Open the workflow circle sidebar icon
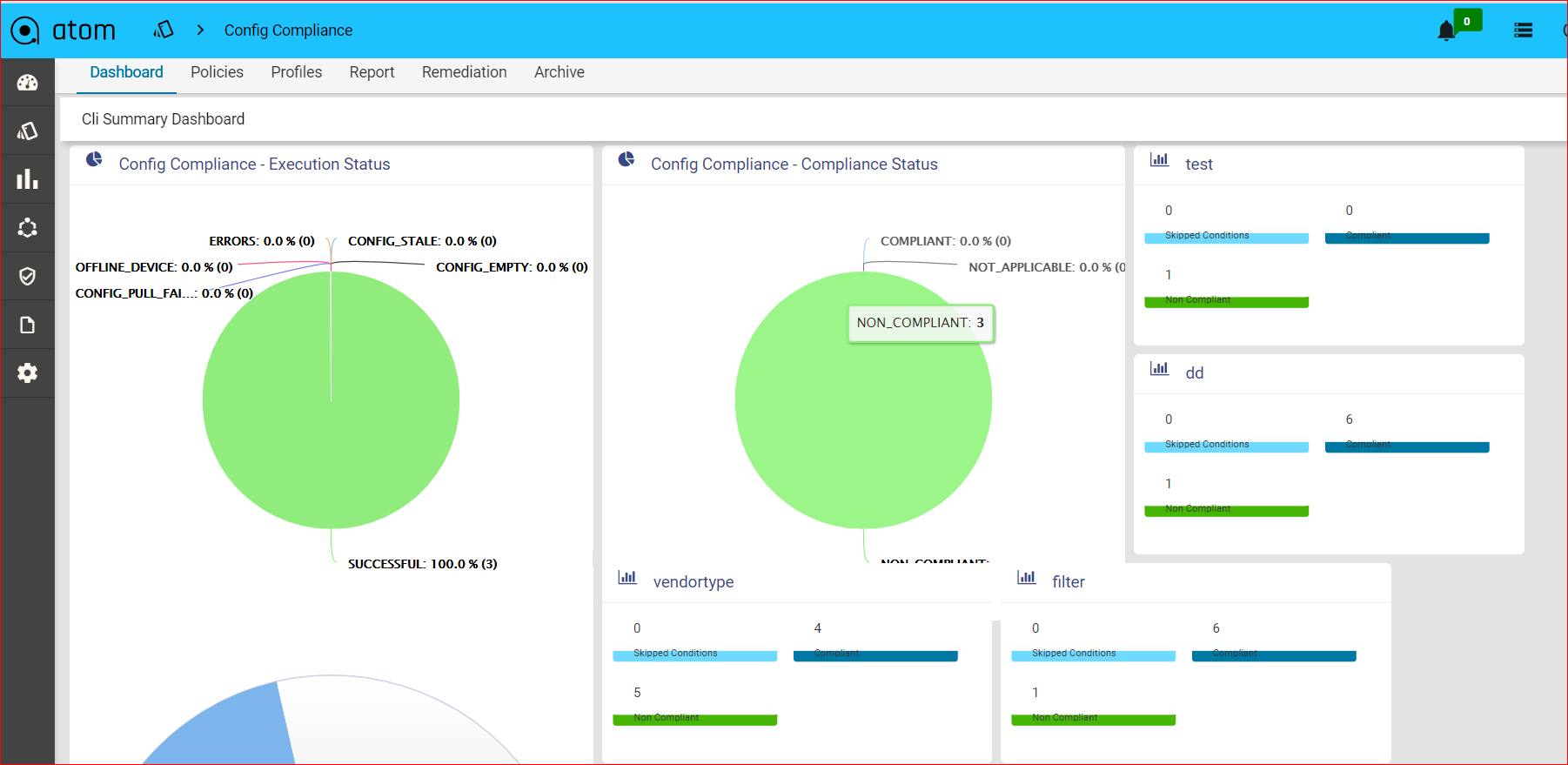 28,228
